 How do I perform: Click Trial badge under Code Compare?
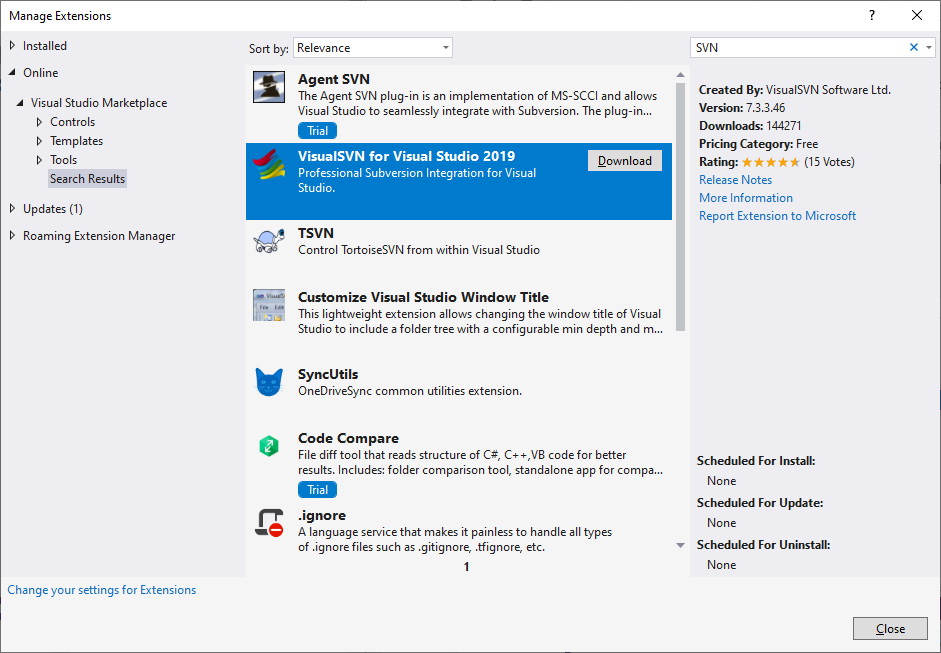point(317,490)
